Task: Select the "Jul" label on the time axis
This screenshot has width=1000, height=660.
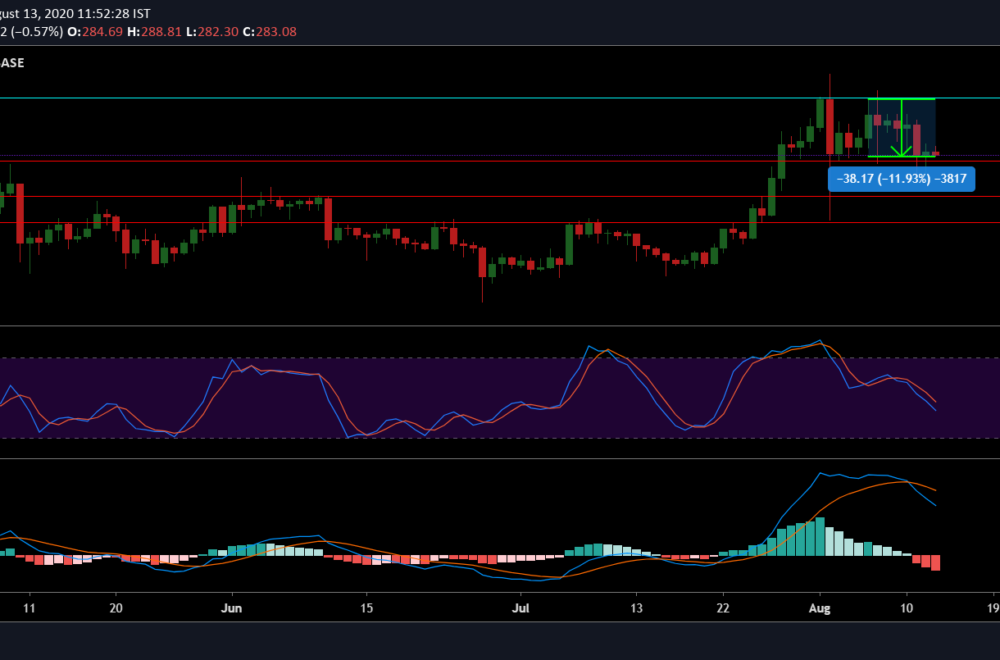Action: pyautogui.click(x=521, y=608)
